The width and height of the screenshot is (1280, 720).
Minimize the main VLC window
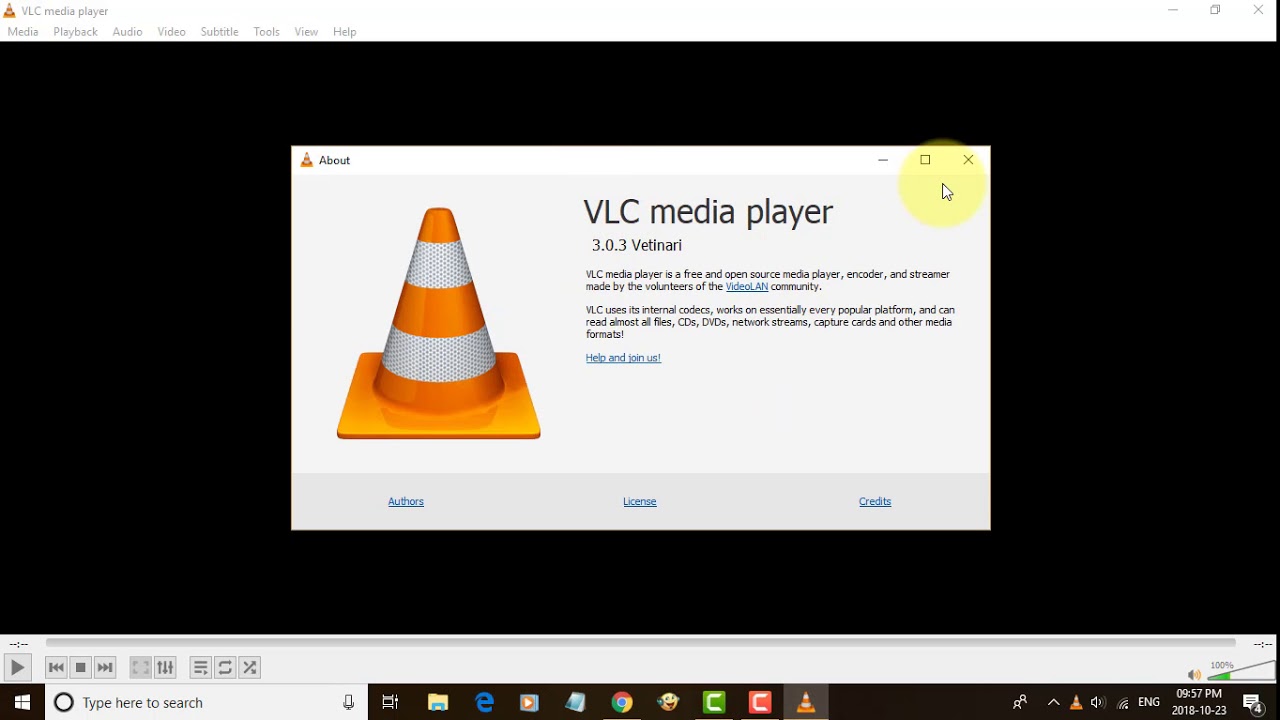(1173, 10)
